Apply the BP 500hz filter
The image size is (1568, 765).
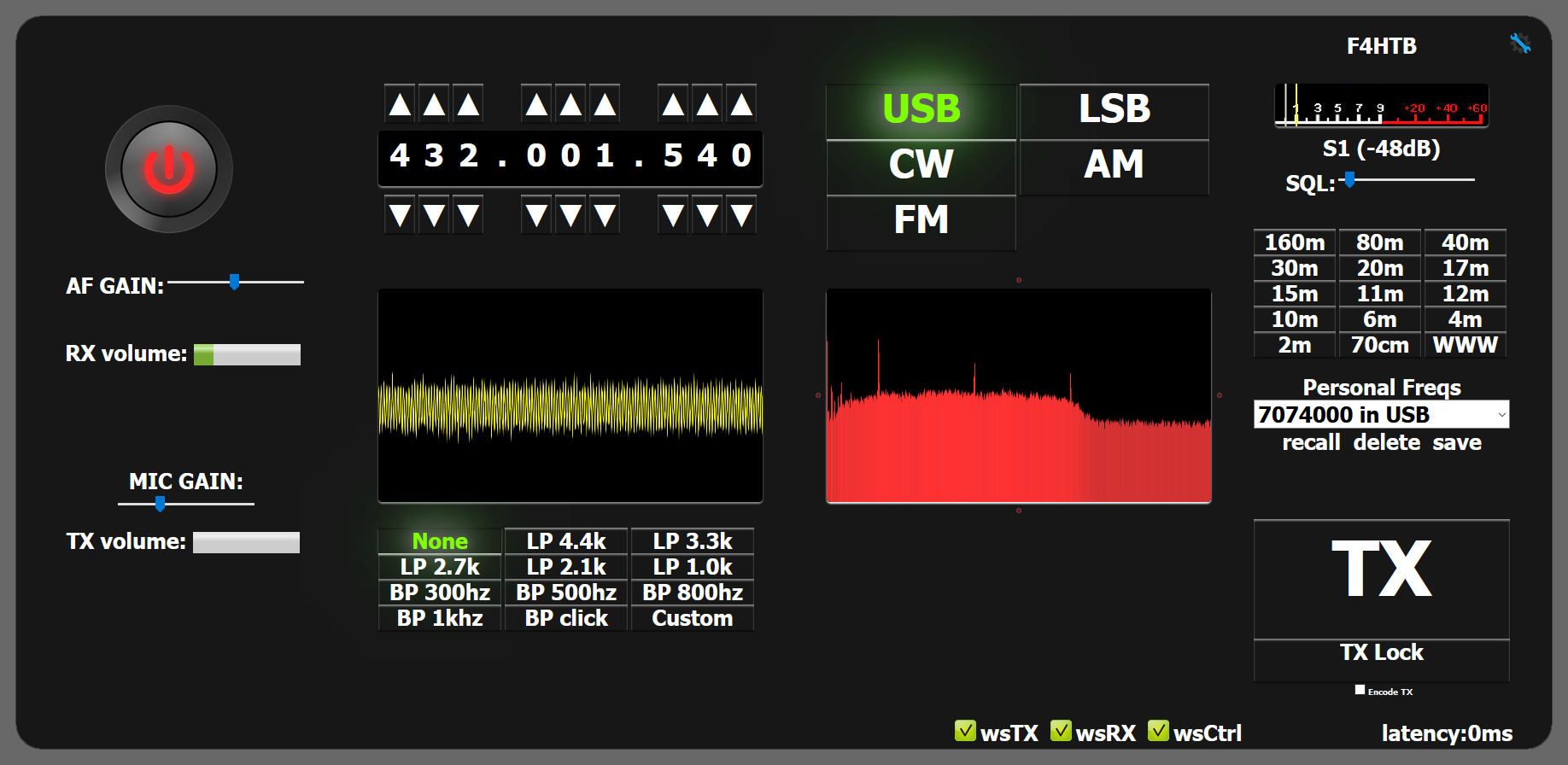565,593
